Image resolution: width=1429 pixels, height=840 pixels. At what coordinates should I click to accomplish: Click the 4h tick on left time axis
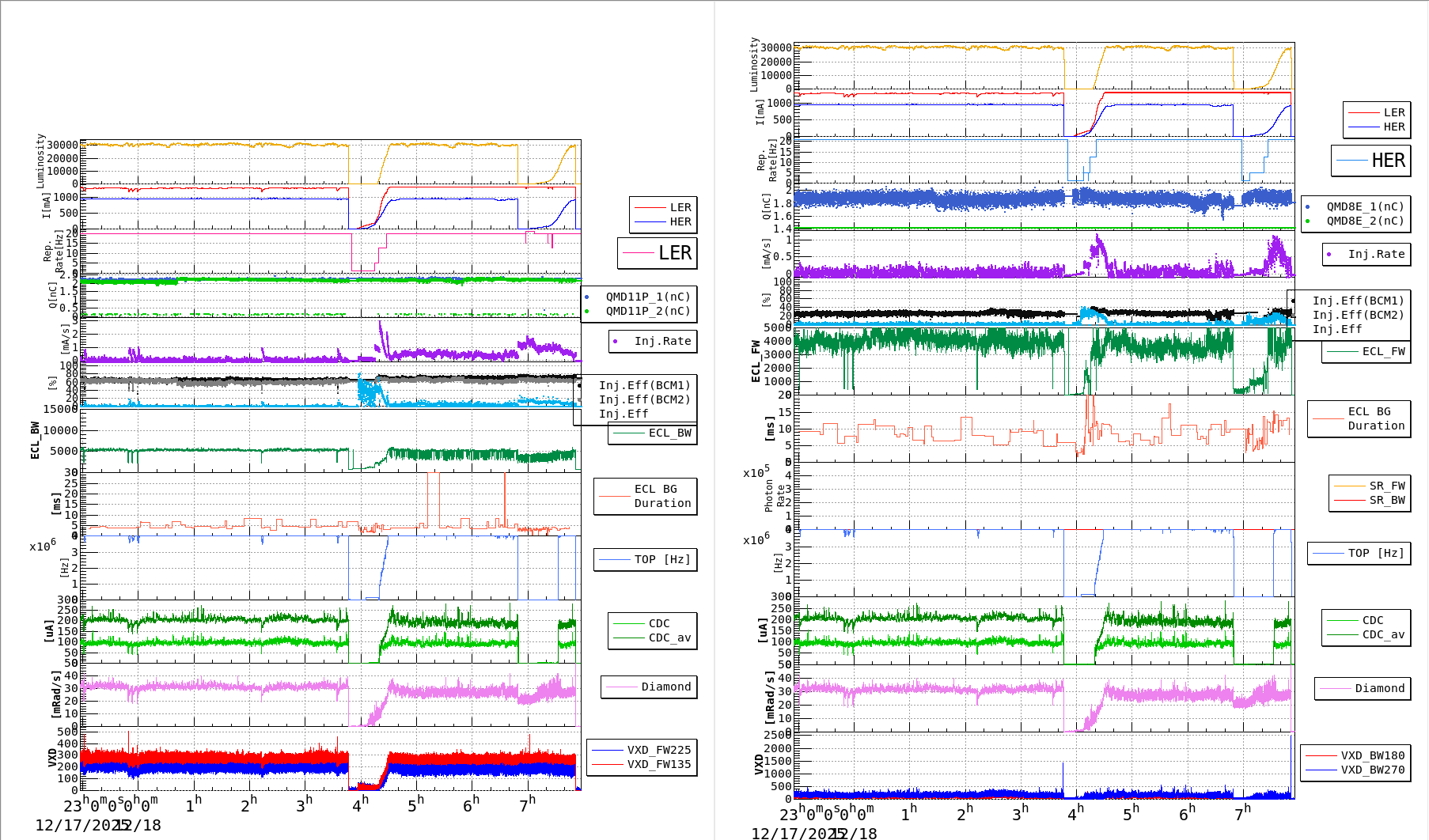point(360,805)
